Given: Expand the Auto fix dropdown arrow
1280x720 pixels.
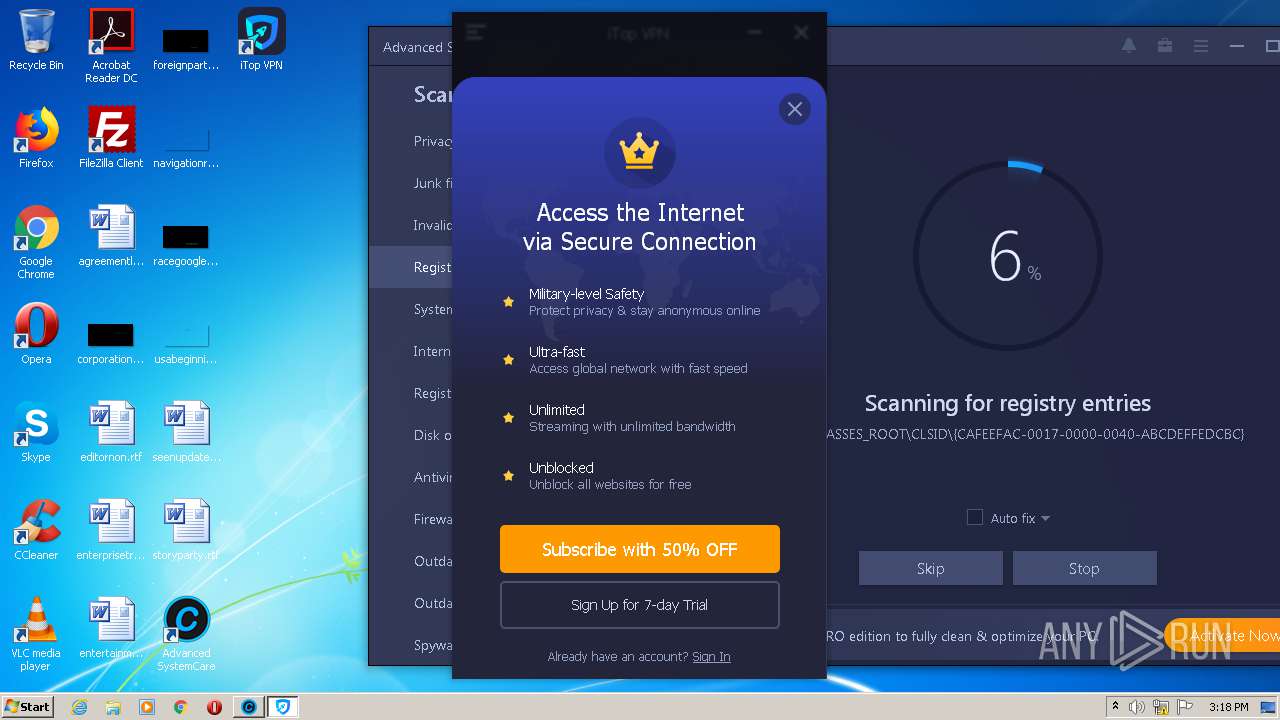Looking at the screenshot, I should click(1045, 518).
